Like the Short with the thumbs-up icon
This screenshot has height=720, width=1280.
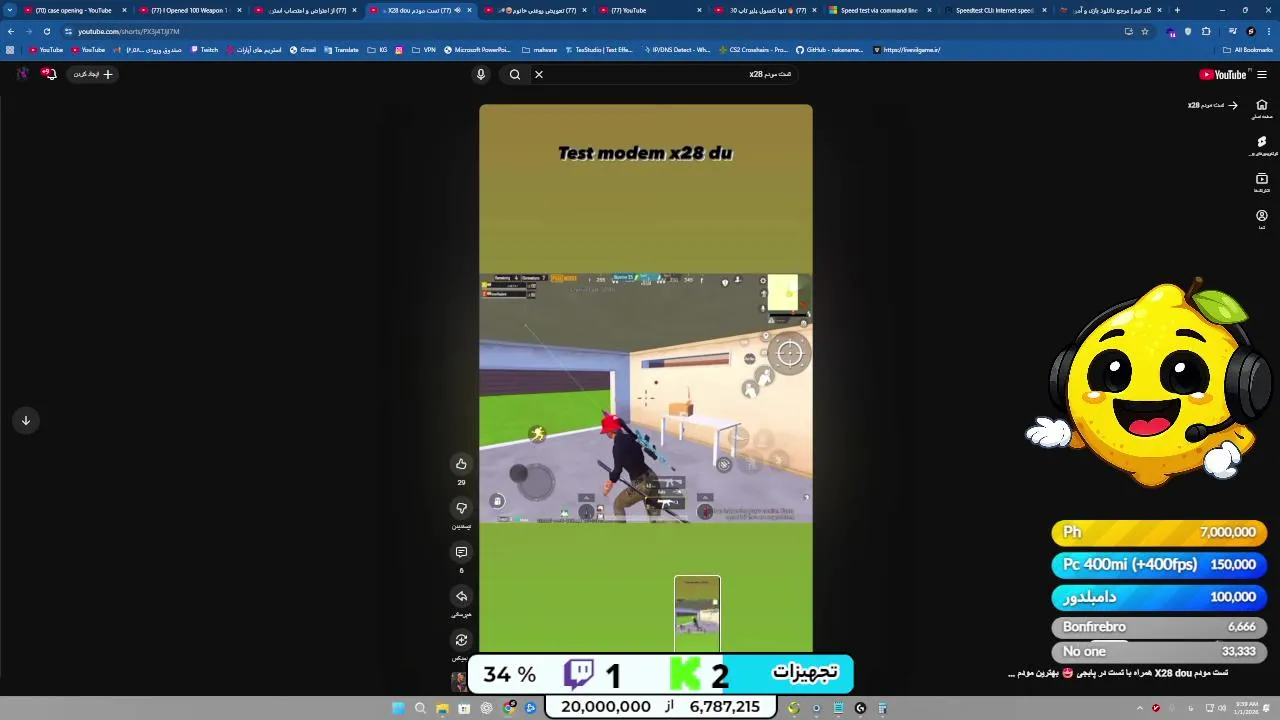pyautogui.click(x=461, y=464)
